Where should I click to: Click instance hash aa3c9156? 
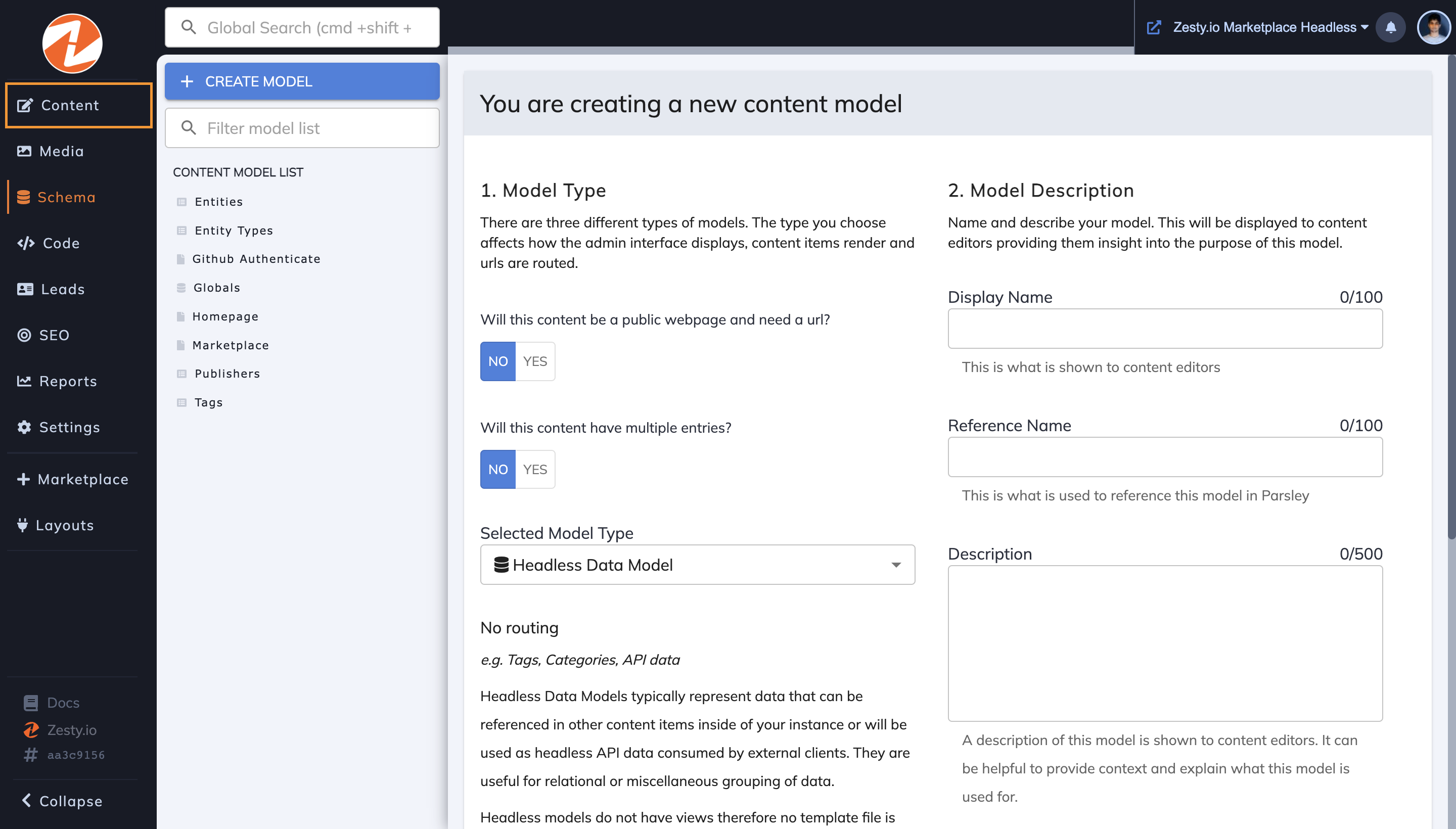[76, 755]
